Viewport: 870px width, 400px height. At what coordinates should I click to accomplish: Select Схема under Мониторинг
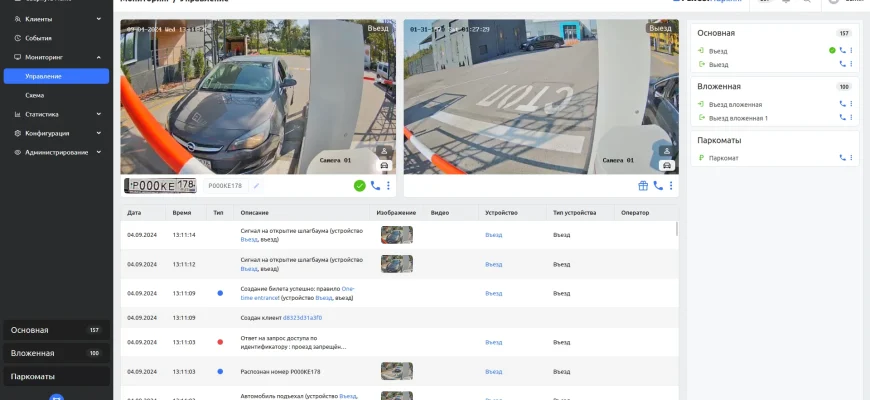click(x=34, y=95)
